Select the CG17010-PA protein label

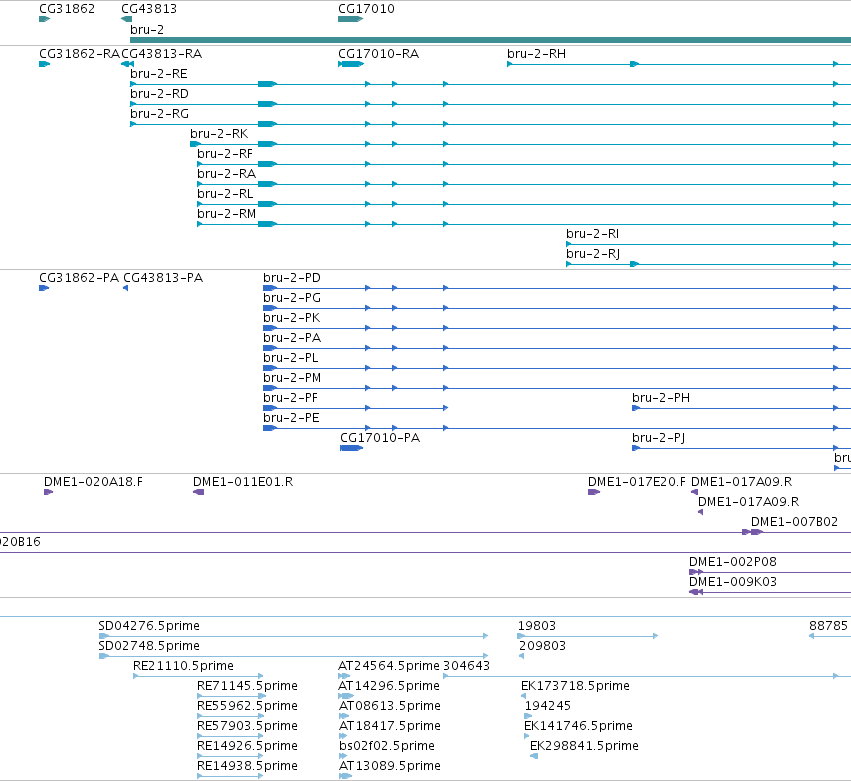(x=380, y=438)
